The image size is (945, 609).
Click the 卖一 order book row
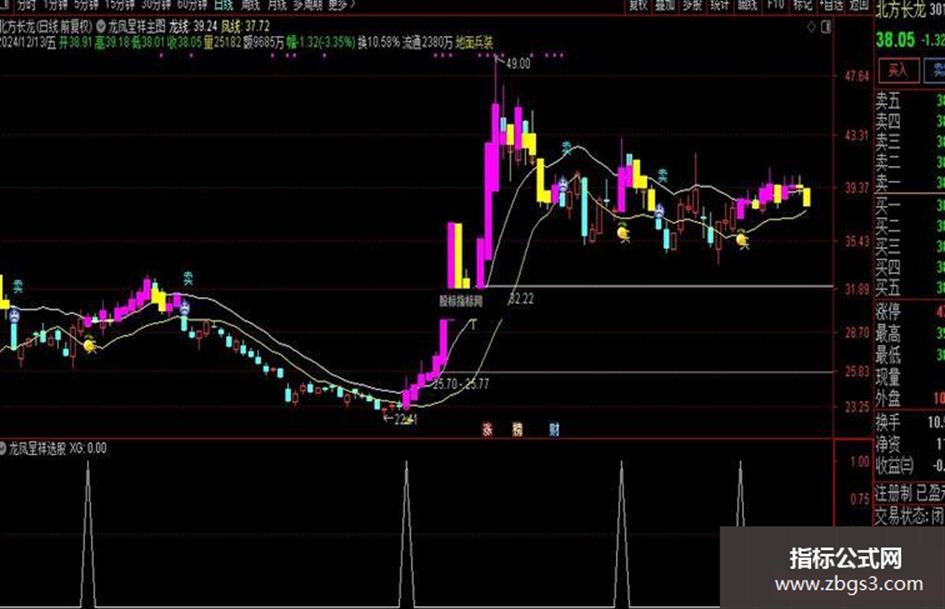(910, 183)
